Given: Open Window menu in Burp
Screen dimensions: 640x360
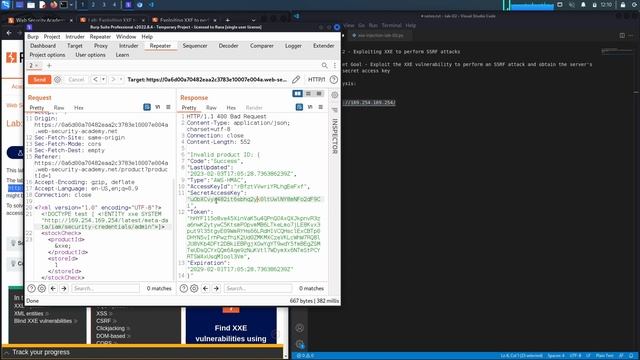Looking at the screenshot, I should 126,37.
